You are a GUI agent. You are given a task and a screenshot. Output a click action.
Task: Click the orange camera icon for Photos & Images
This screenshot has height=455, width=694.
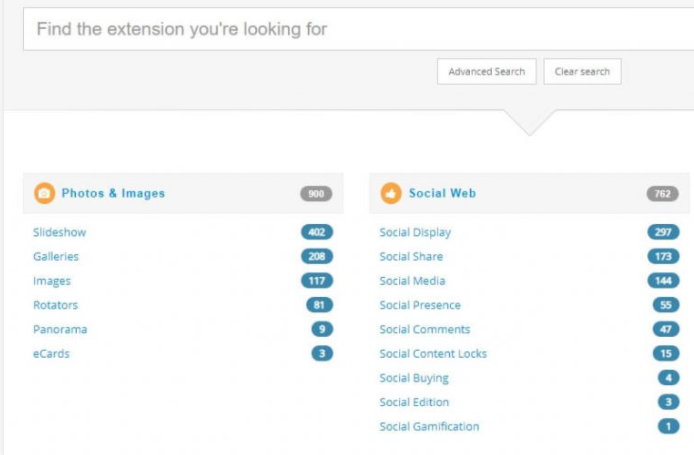tap(44, 193)
